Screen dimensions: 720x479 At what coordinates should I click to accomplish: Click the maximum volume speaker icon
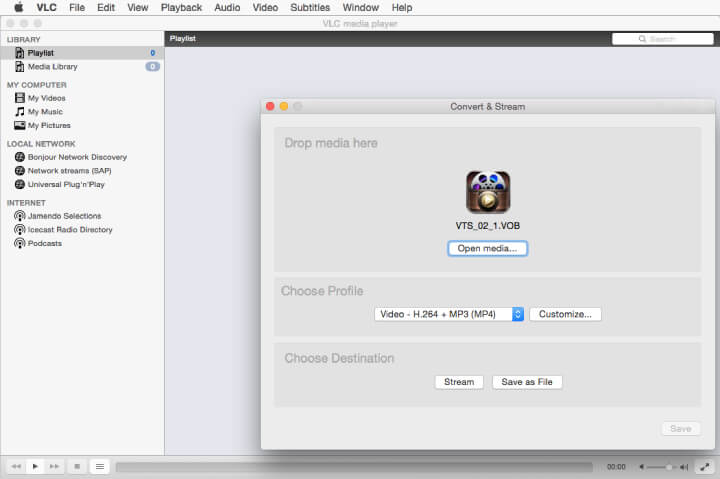pos(684,467)
